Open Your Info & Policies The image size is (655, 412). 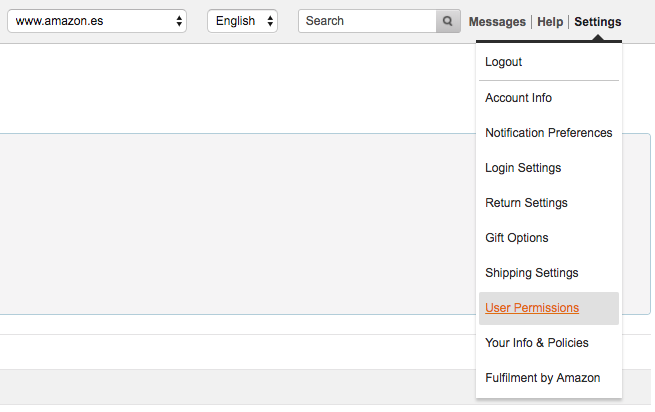click(536, 343)
